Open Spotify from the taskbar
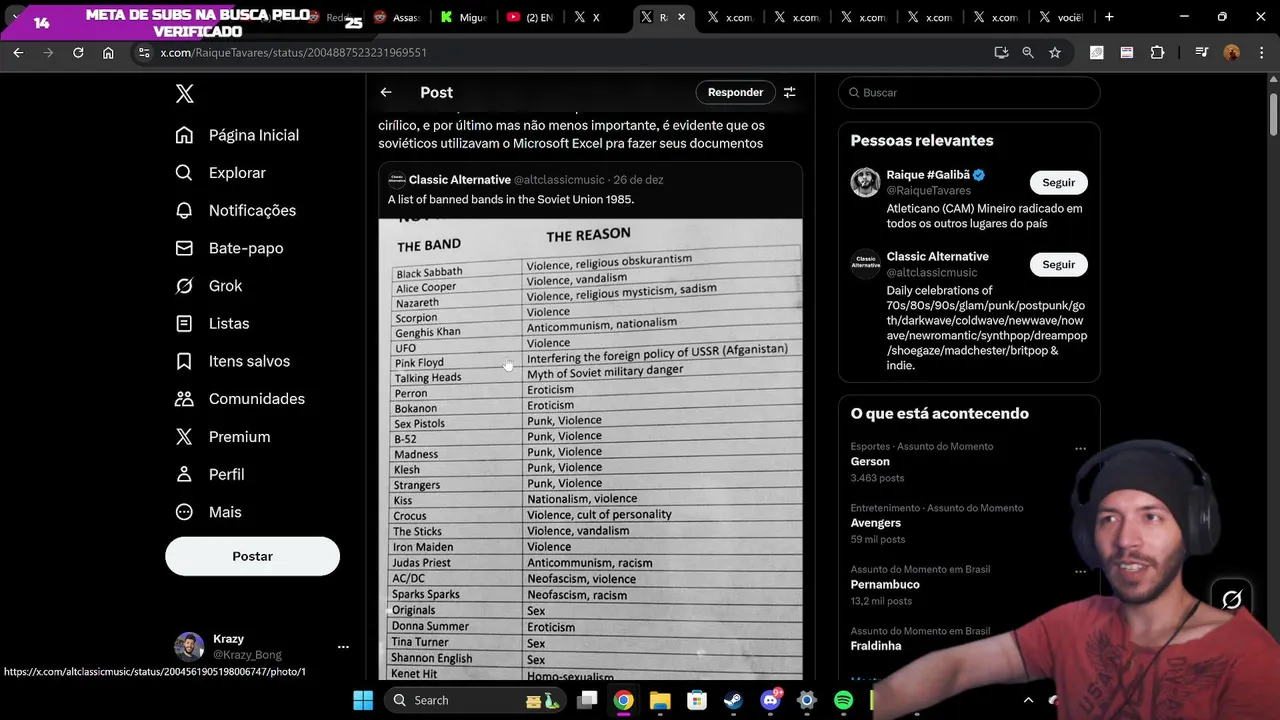This screenshot has width=1280, height=720. click(x=843, y=700)
